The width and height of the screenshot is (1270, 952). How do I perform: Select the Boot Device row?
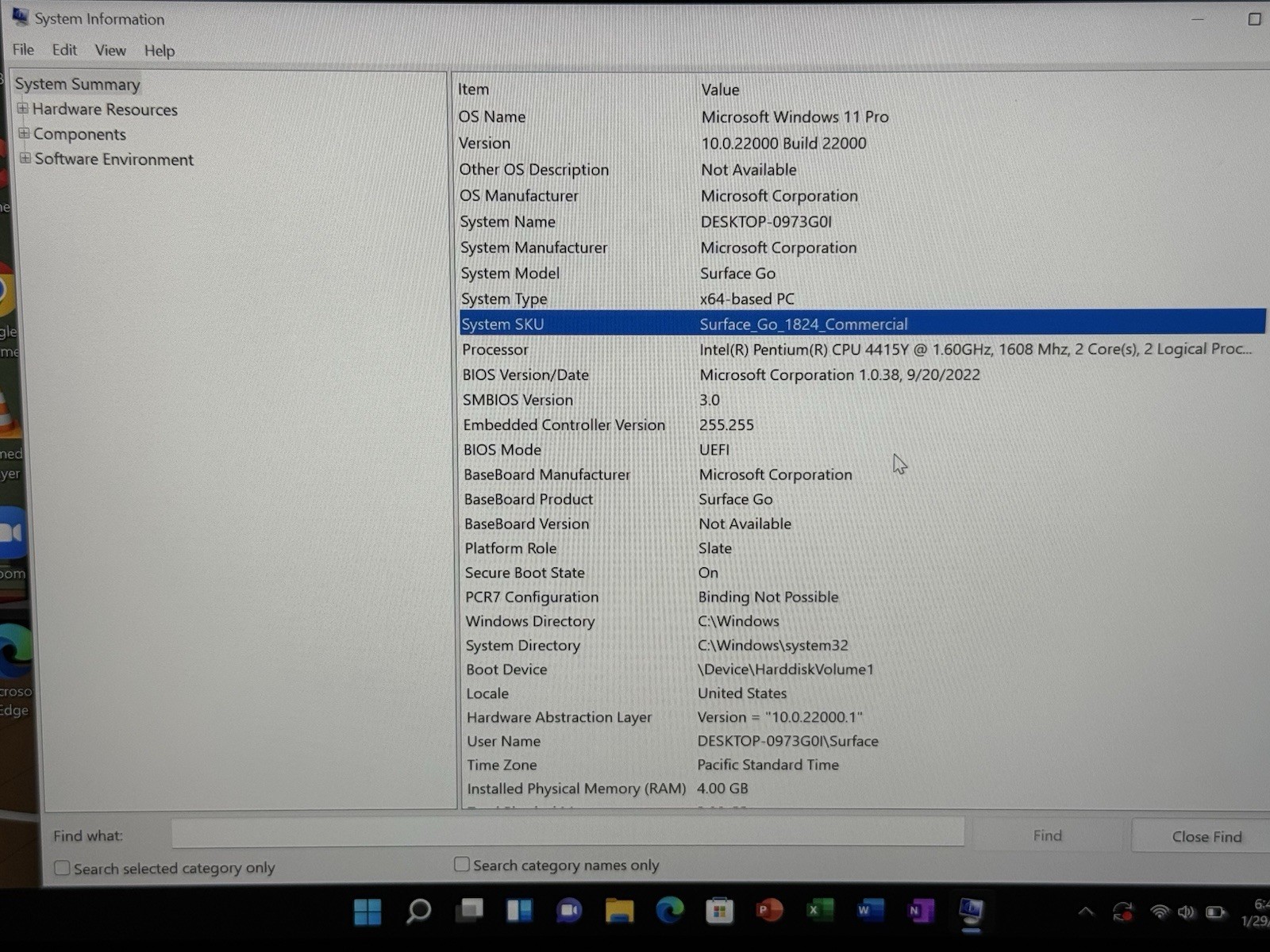[x=865, y=669]
